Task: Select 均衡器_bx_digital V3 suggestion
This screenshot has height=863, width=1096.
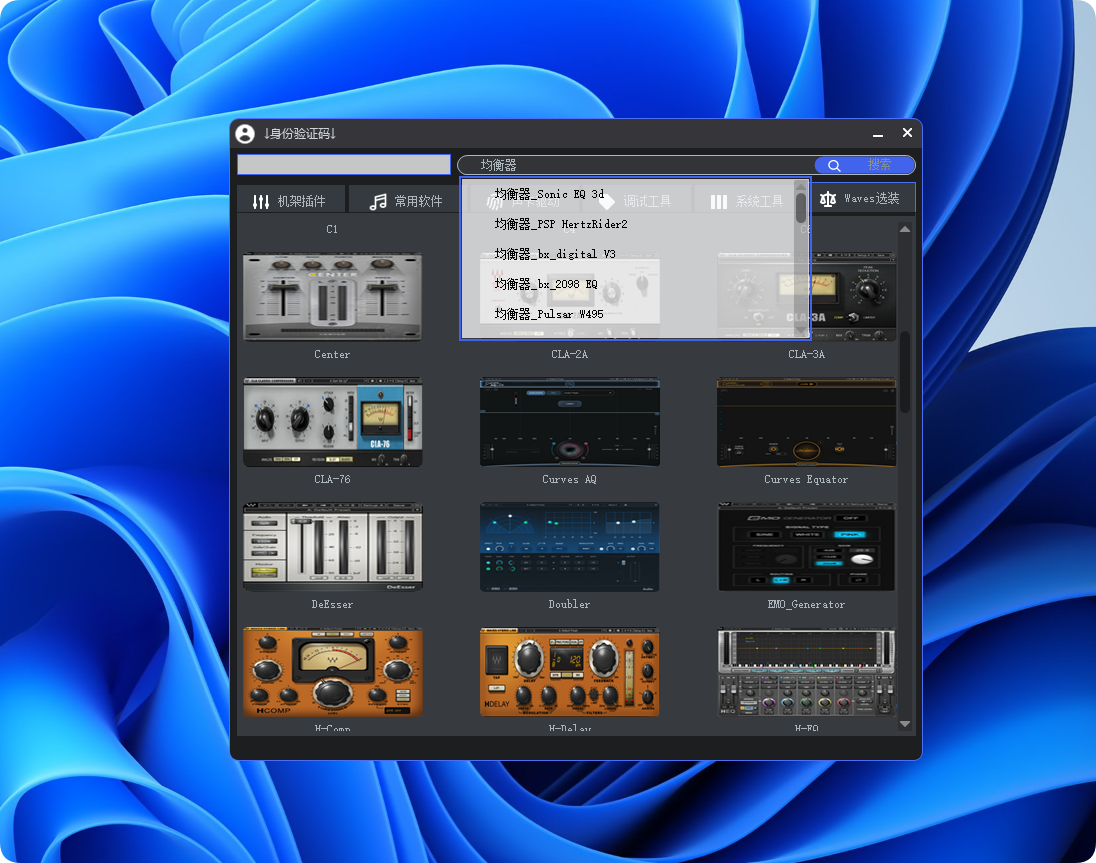Action: (555, 254)
